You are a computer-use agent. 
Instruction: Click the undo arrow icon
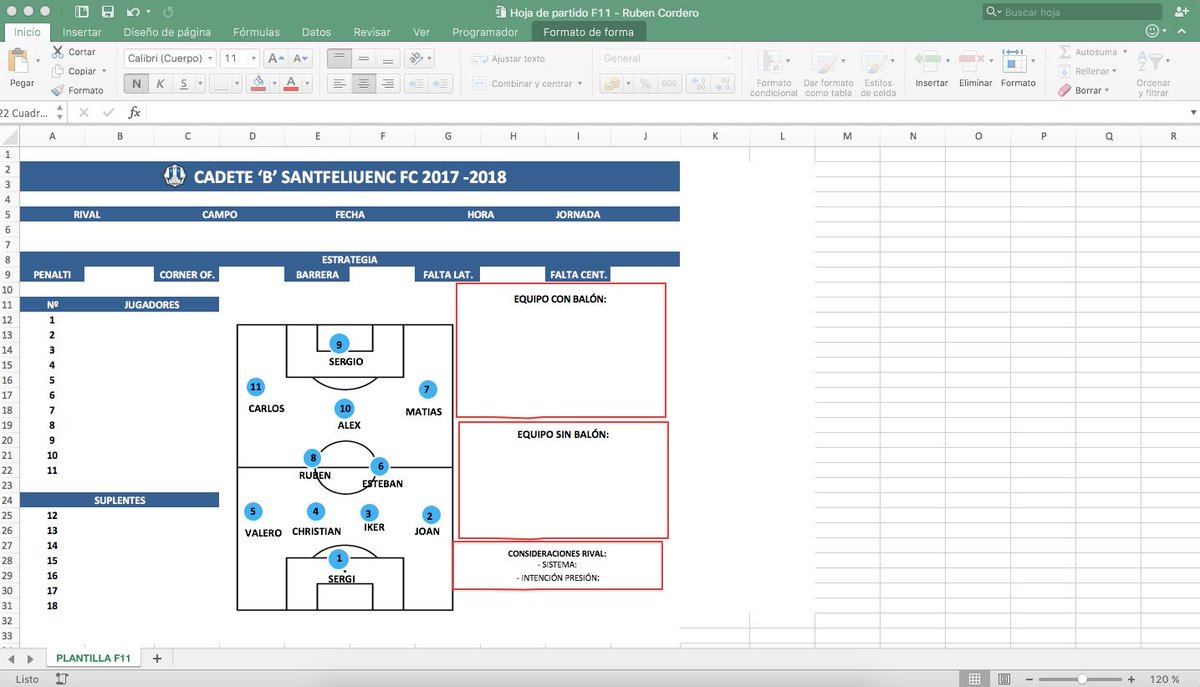click(x=132, y=13)
